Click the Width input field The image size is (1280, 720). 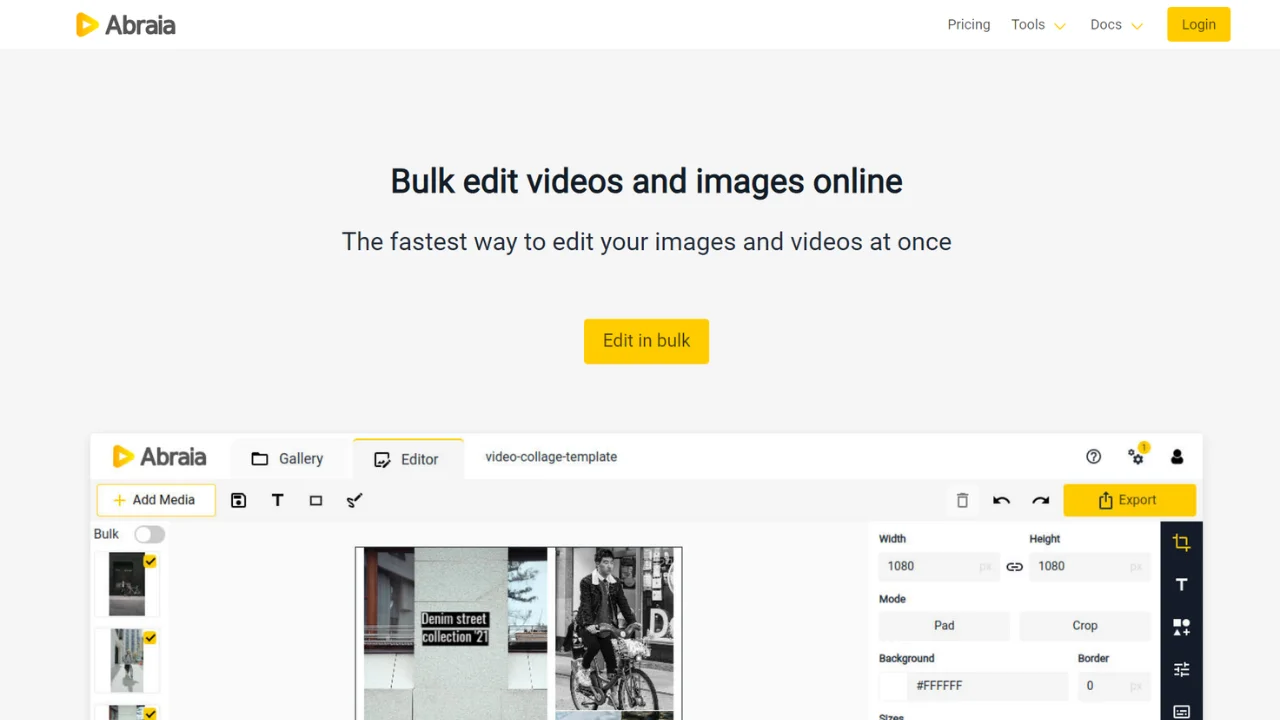pyautogui.click(x=930, y=566)
